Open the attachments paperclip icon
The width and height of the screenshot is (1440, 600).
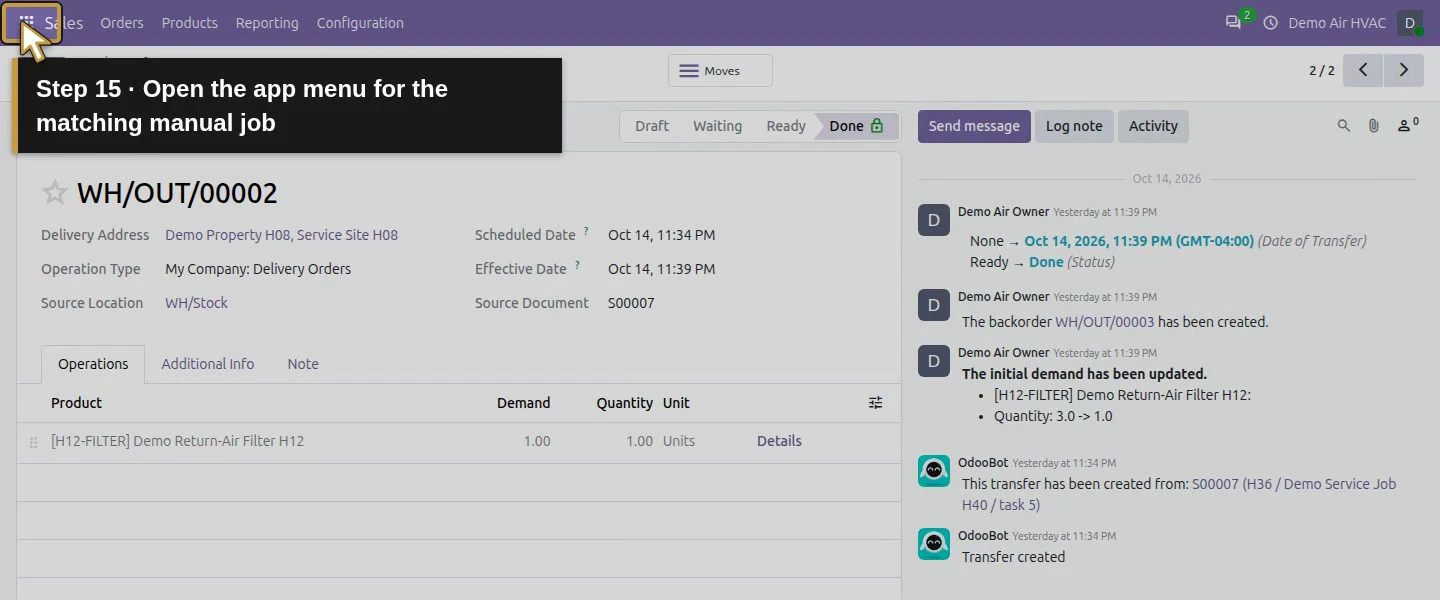click(1374, 126)
